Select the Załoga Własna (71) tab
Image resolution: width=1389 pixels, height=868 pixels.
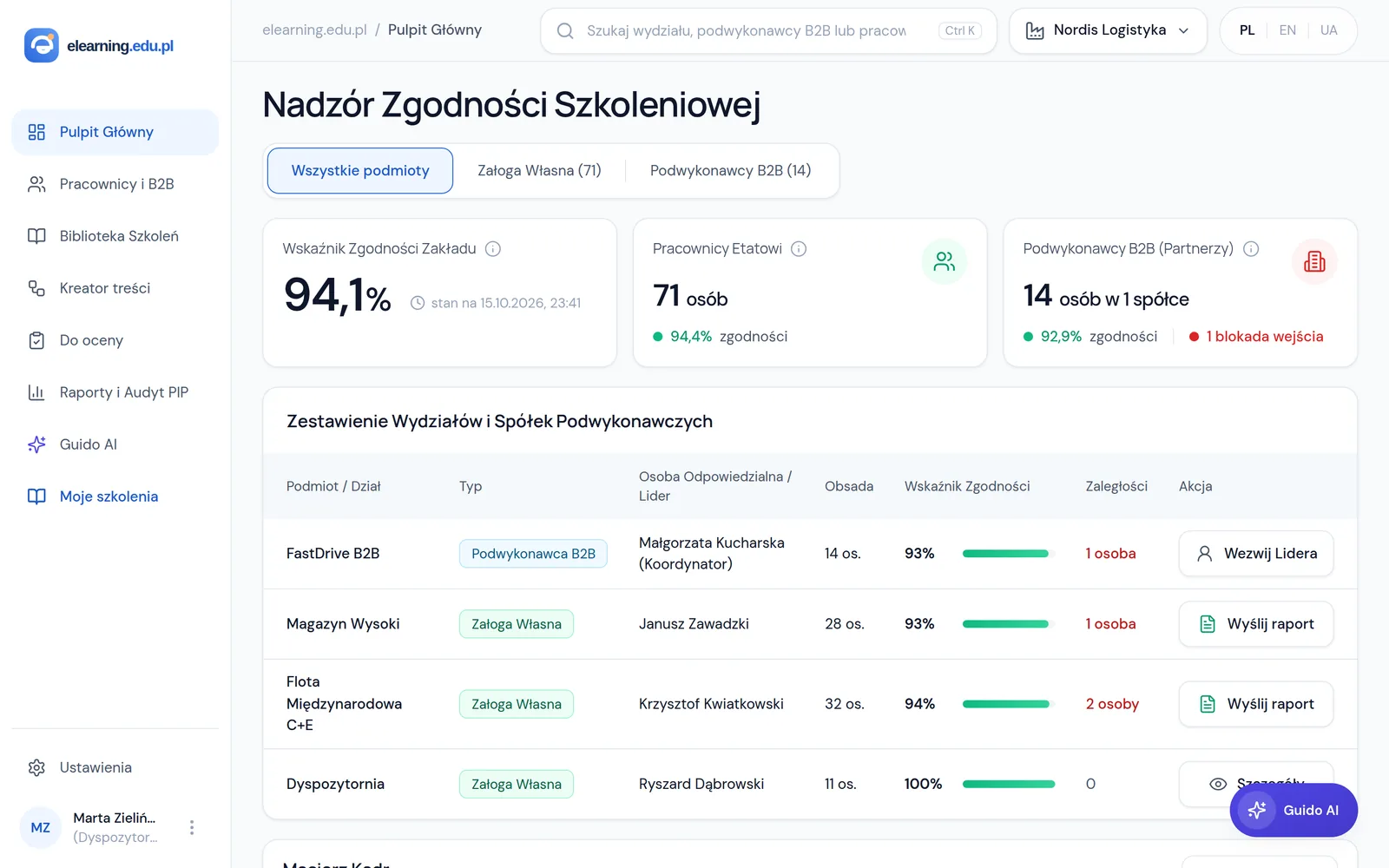539,170
